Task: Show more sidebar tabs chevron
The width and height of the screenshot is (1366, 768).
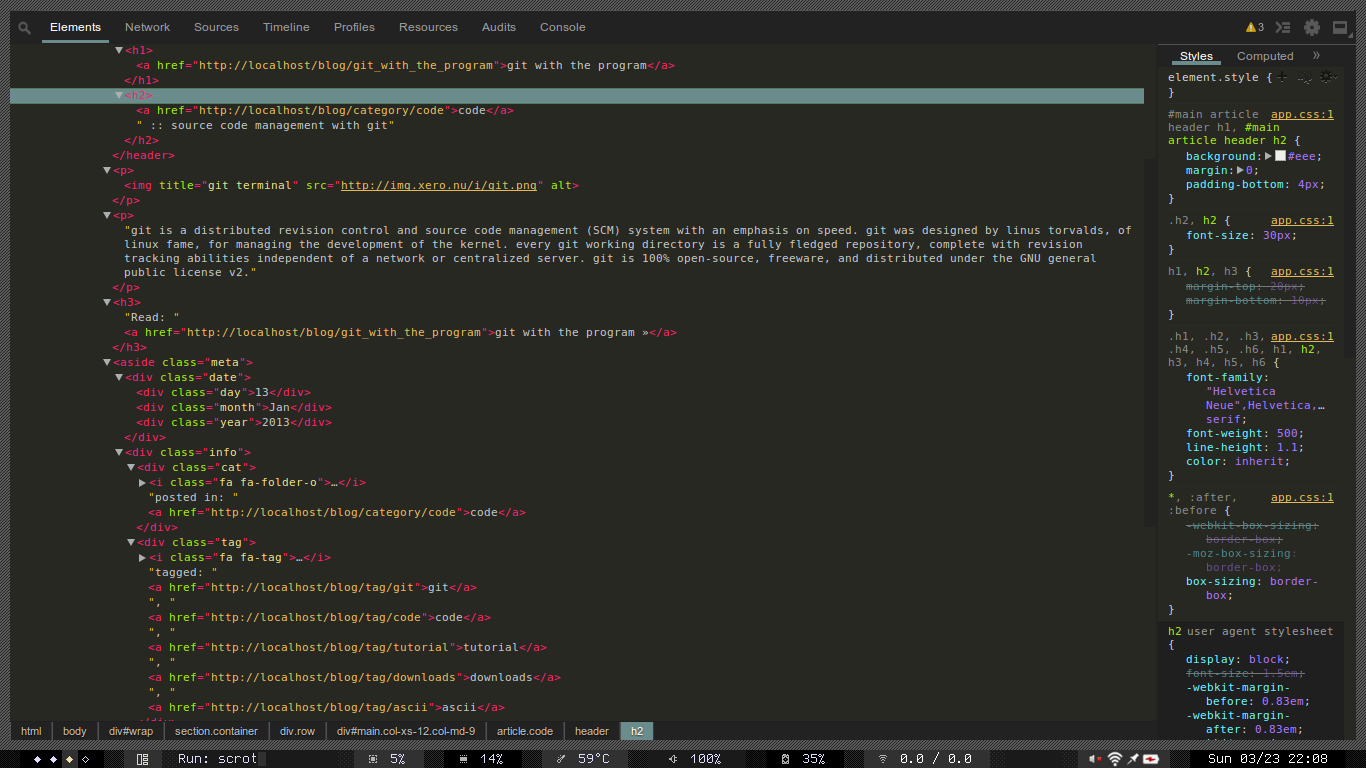Action: (1316, 56)
